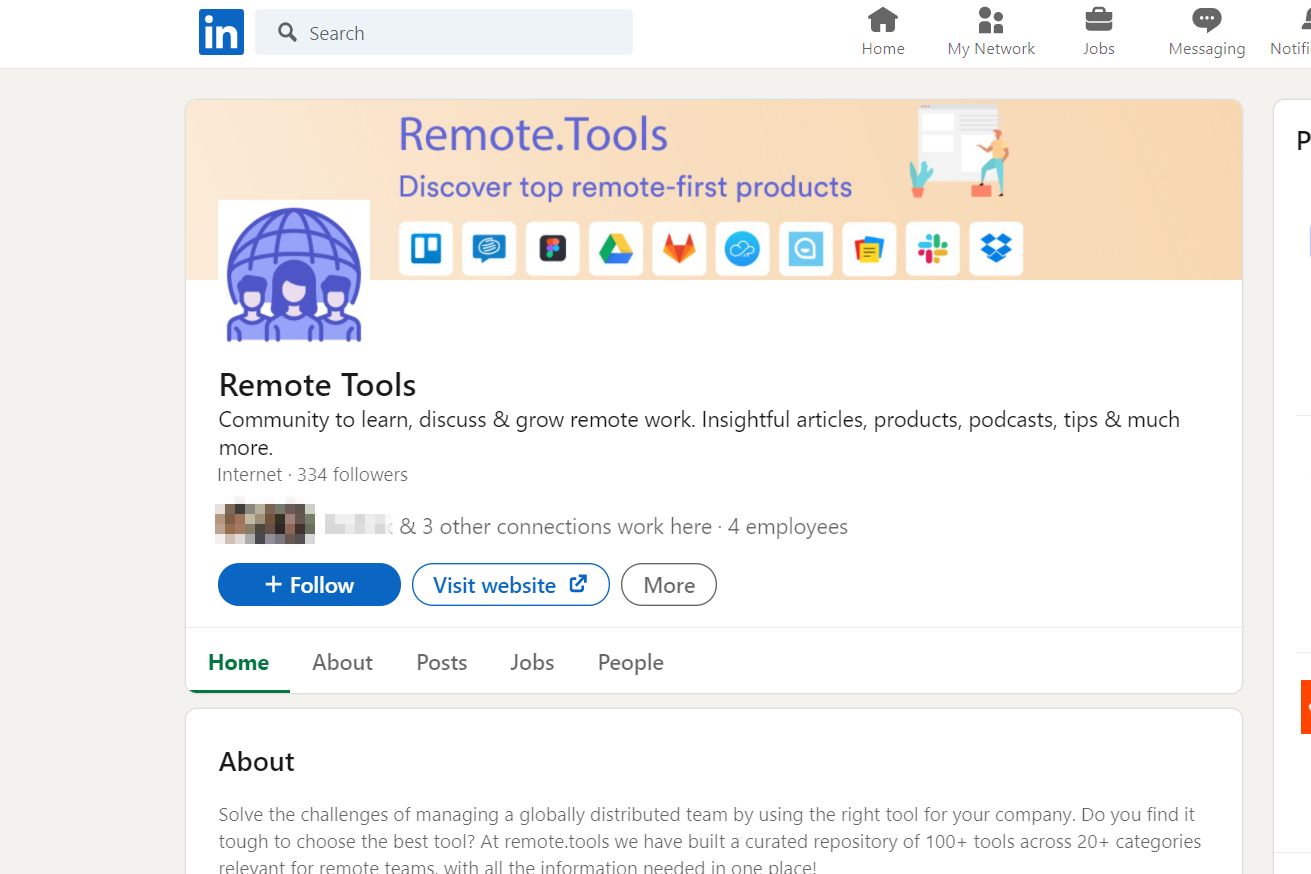Open My Network in the top bar
The image size is (1311, 874).
click(x=991, y=32)
